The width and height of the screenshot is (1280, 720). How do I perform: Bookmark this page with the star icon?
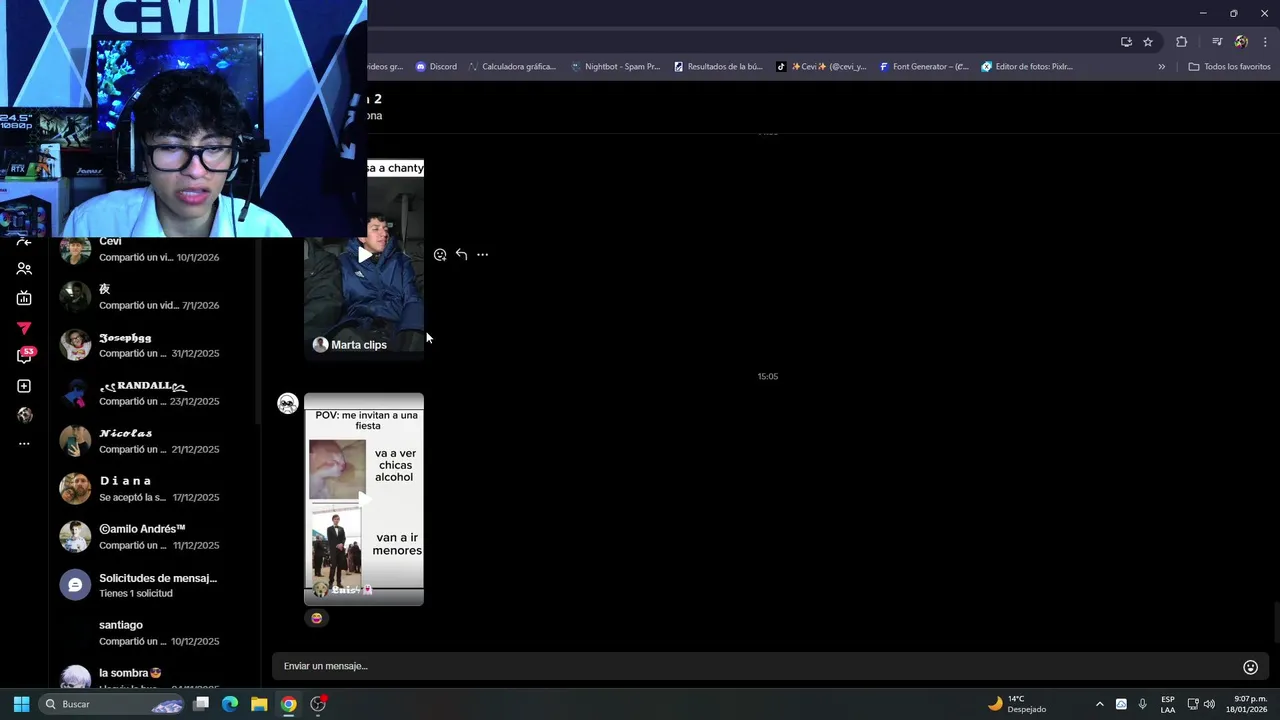click(1148, 42)
